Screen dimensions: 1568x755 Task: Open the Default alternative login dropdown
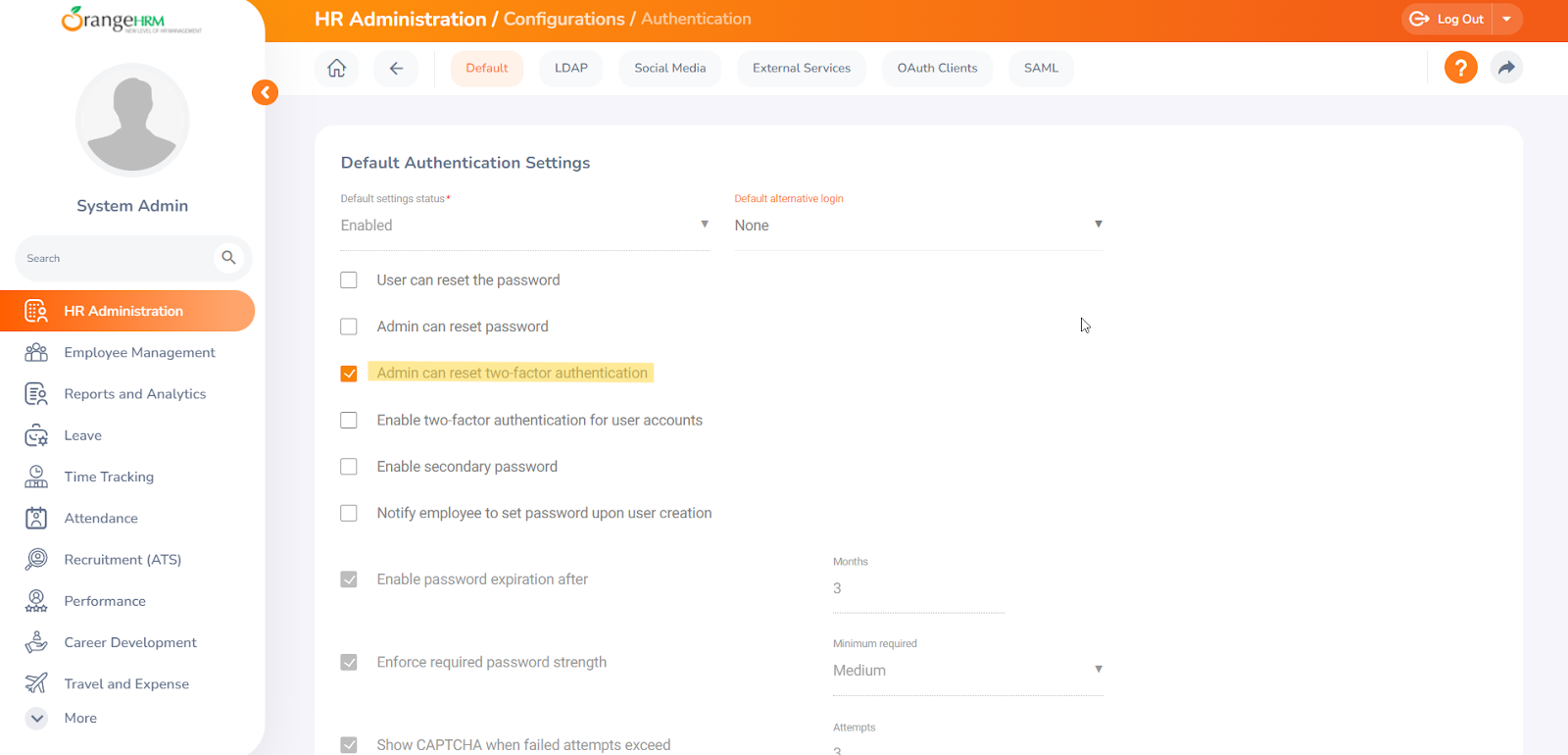point(919,226)
